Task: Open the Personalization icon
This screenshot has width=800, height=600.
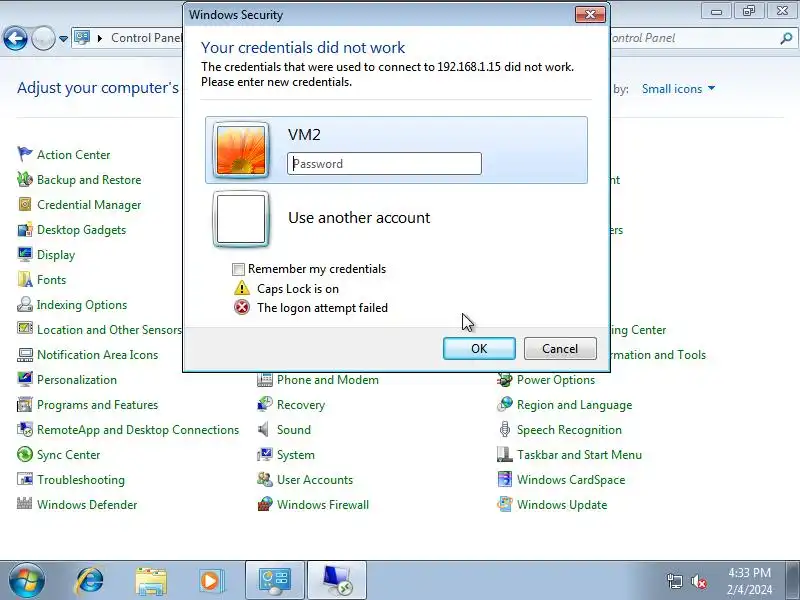Action: (x=24, y=379)
